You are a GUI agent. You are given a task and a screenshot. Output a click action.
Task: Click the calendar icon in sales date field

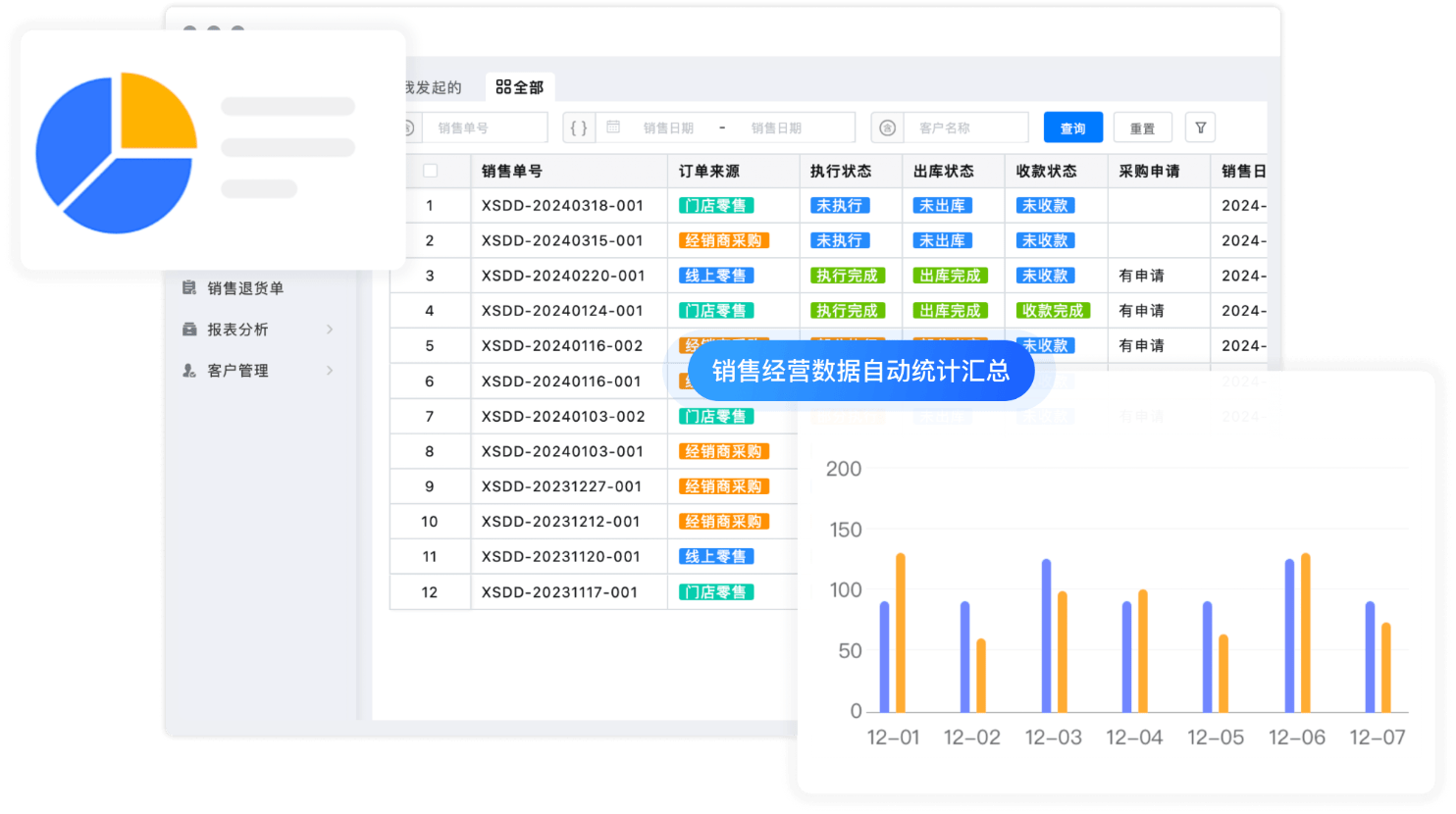pos(613,127)
